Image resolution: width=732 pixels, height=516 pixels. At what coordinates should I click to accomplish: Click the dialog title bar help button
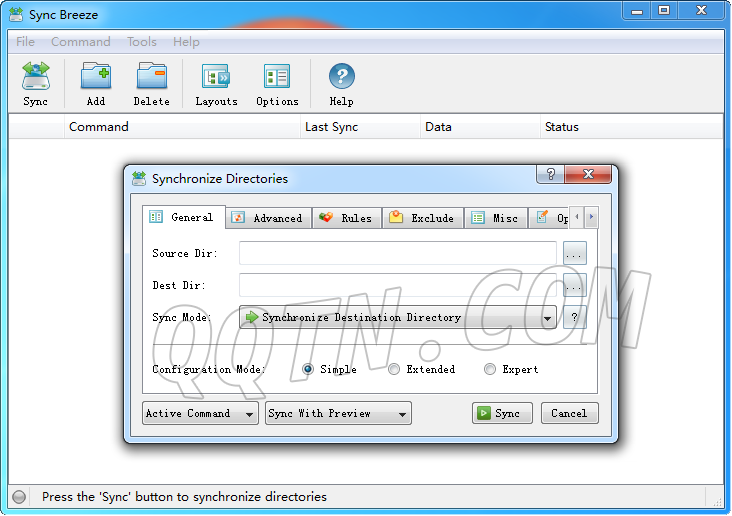[x=550, y=175]
